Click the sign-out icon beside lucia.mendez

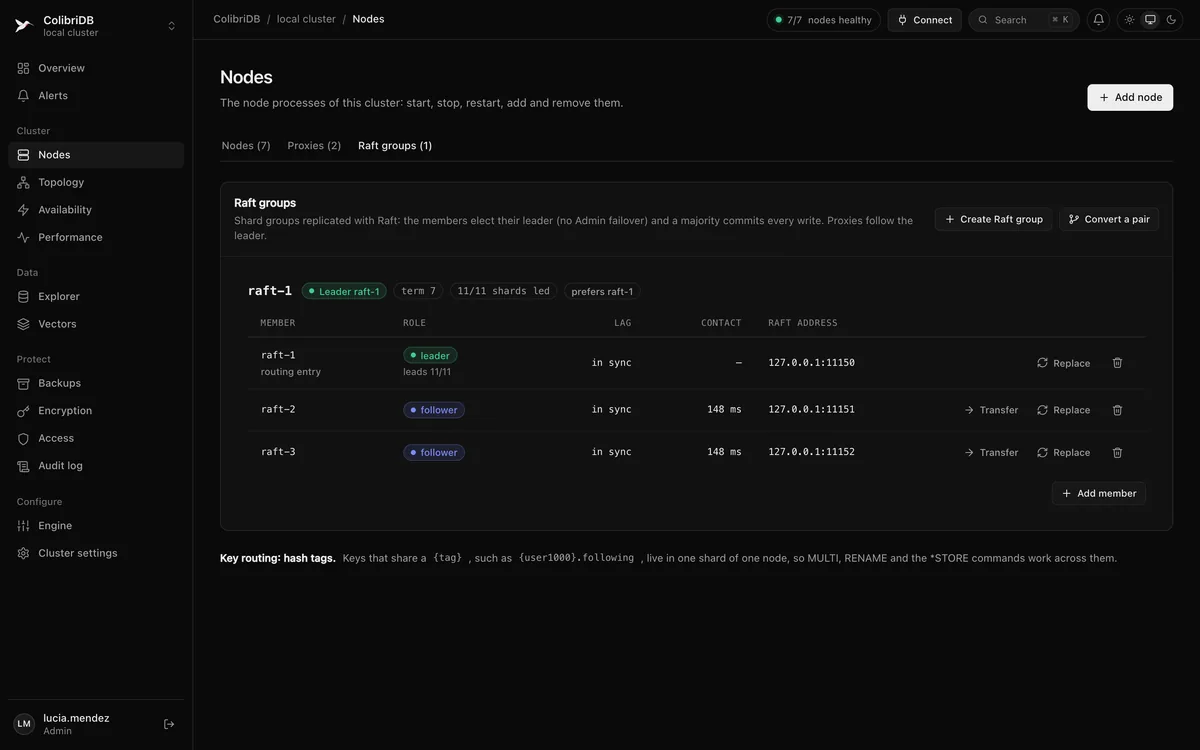click(x=169, y=724)
